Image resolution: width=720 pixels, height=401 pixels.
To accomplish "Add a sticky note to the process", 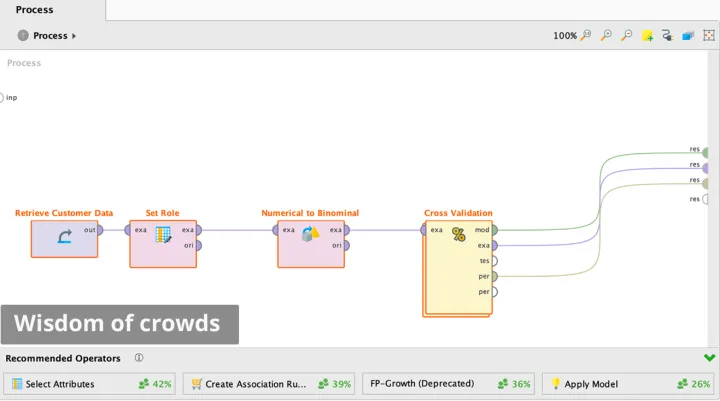I will 648,36.
